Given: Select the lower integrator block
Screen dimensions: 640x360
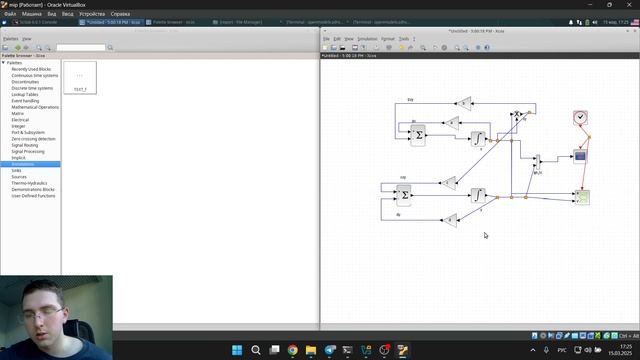Looking at the screenshot, I should [478, 195].
